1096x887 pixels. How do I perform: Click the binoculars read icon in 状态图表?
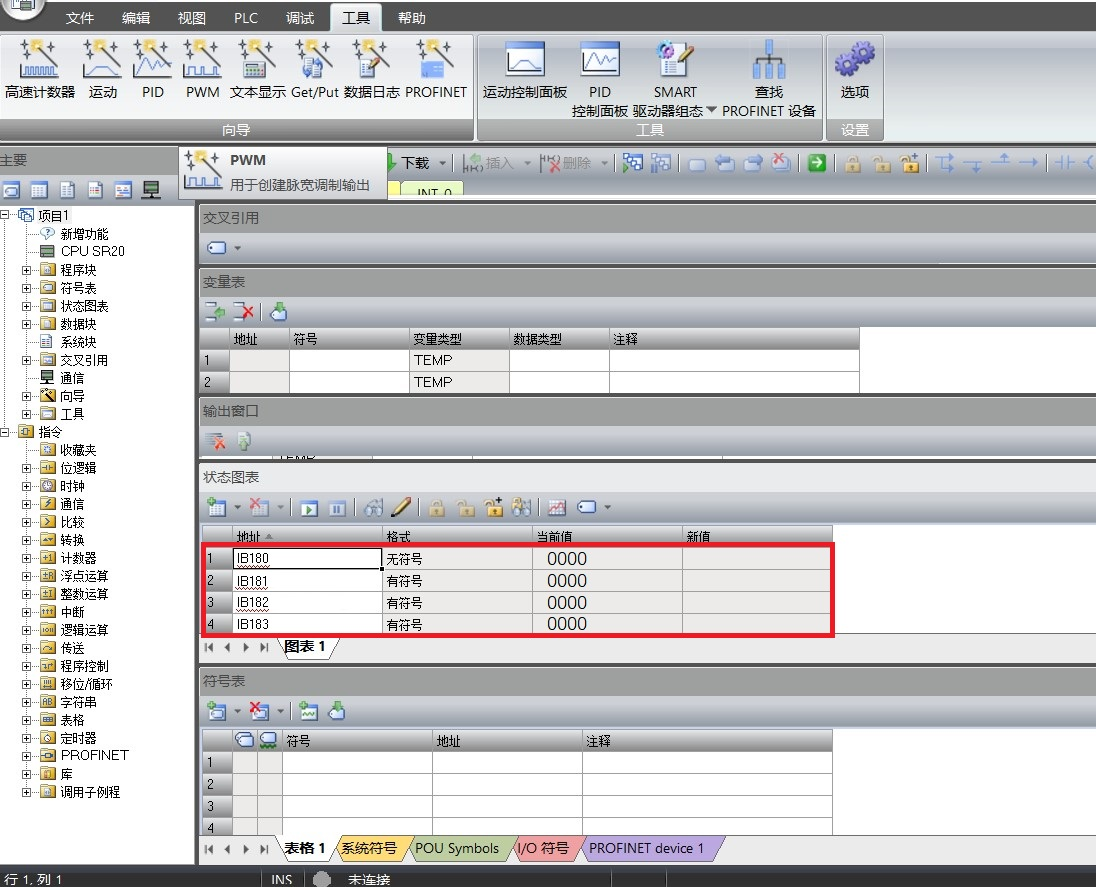pyautogui.click(x=373, y=508)
